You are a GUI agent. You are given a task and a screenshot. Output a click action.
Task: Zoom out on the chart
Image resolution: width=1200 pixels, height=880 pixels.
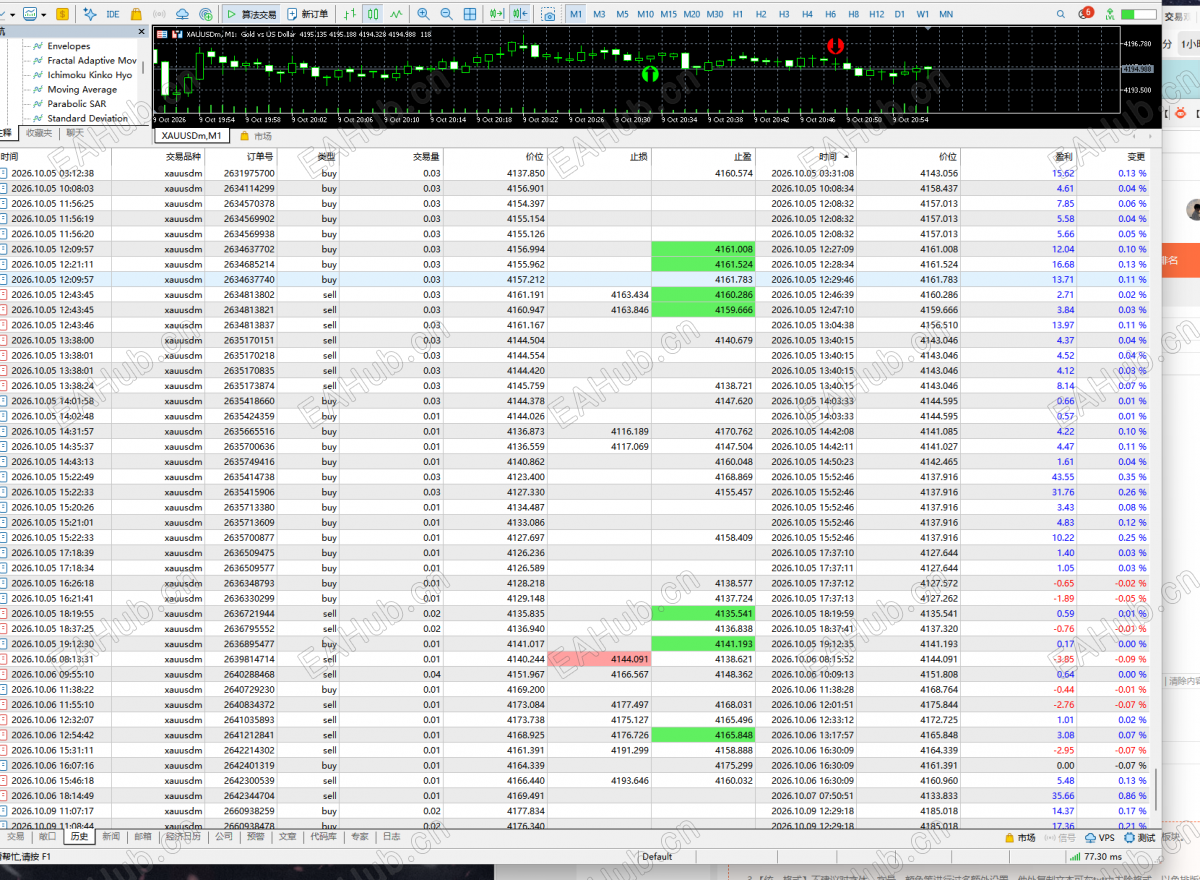click(x=446, y=14)
